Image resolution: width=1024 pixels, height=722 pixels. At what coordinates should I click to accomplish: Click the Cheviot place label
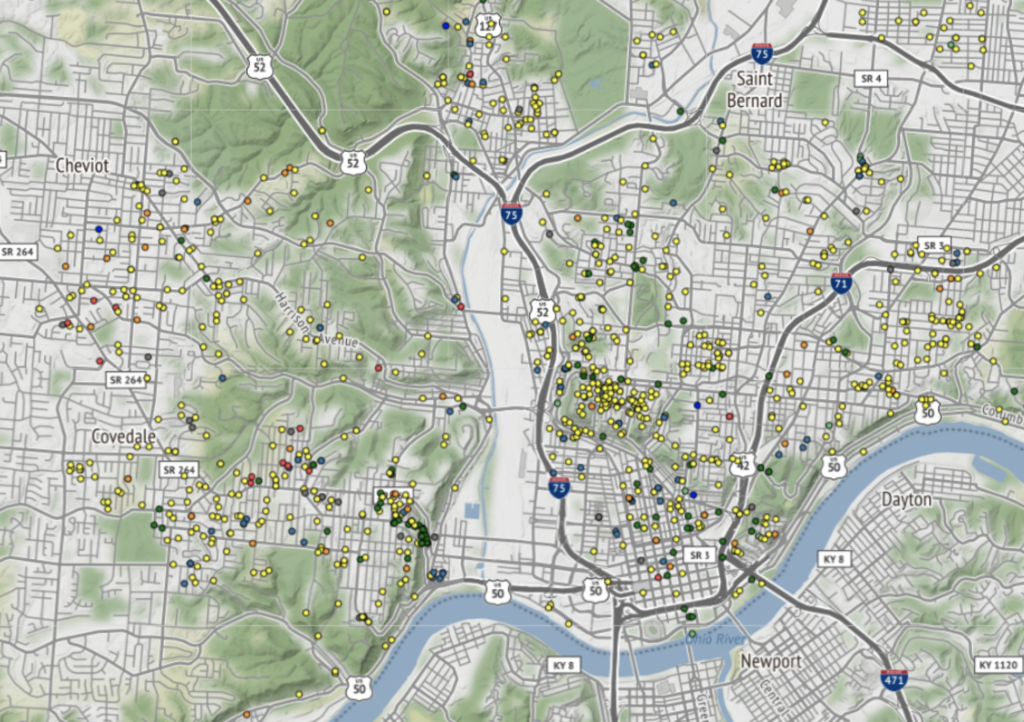[x=82, y=166]
